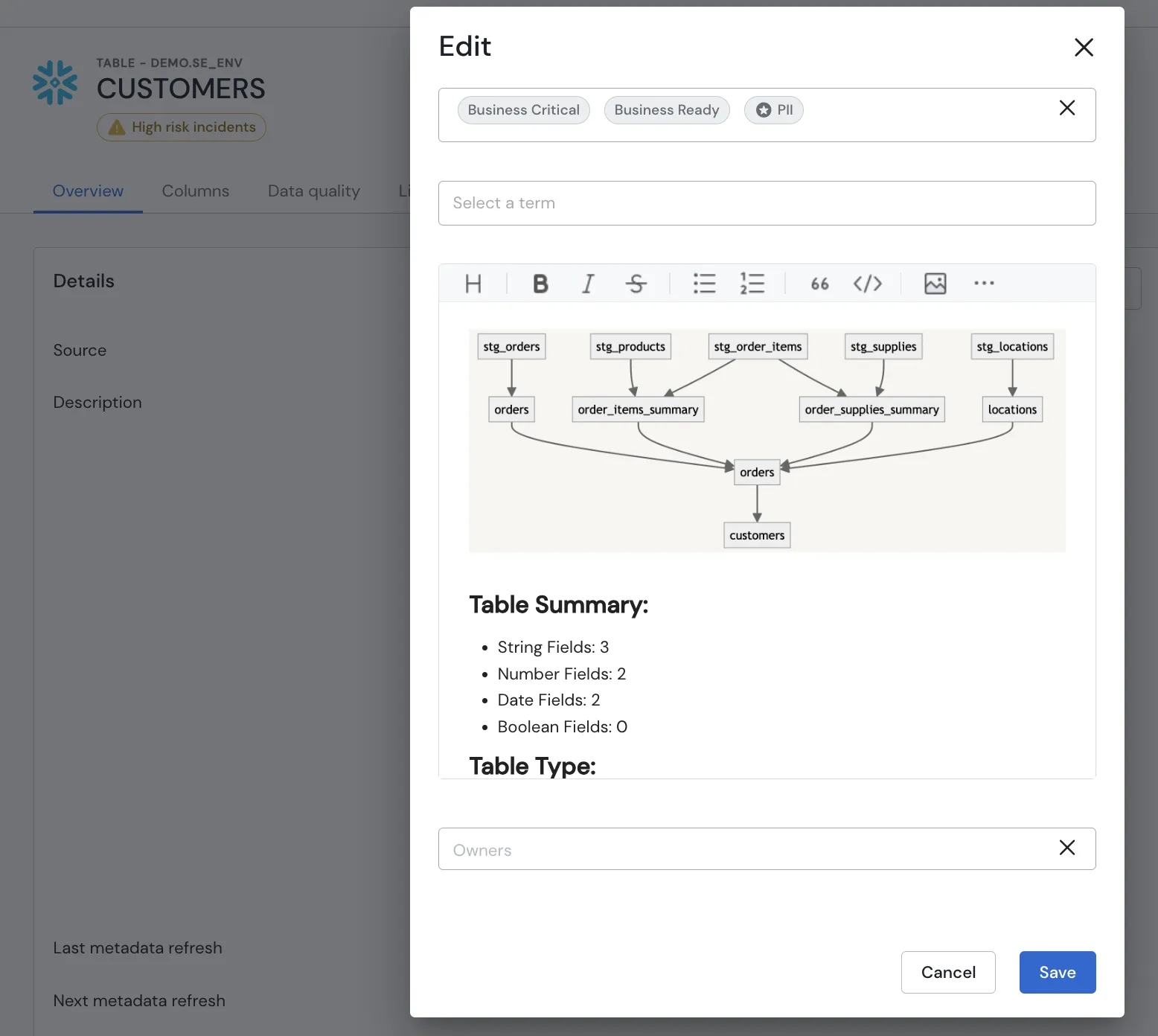The image size is (1158, 1036).
Task: Click the Snowflake logo icon
Action: coord(55,83)
